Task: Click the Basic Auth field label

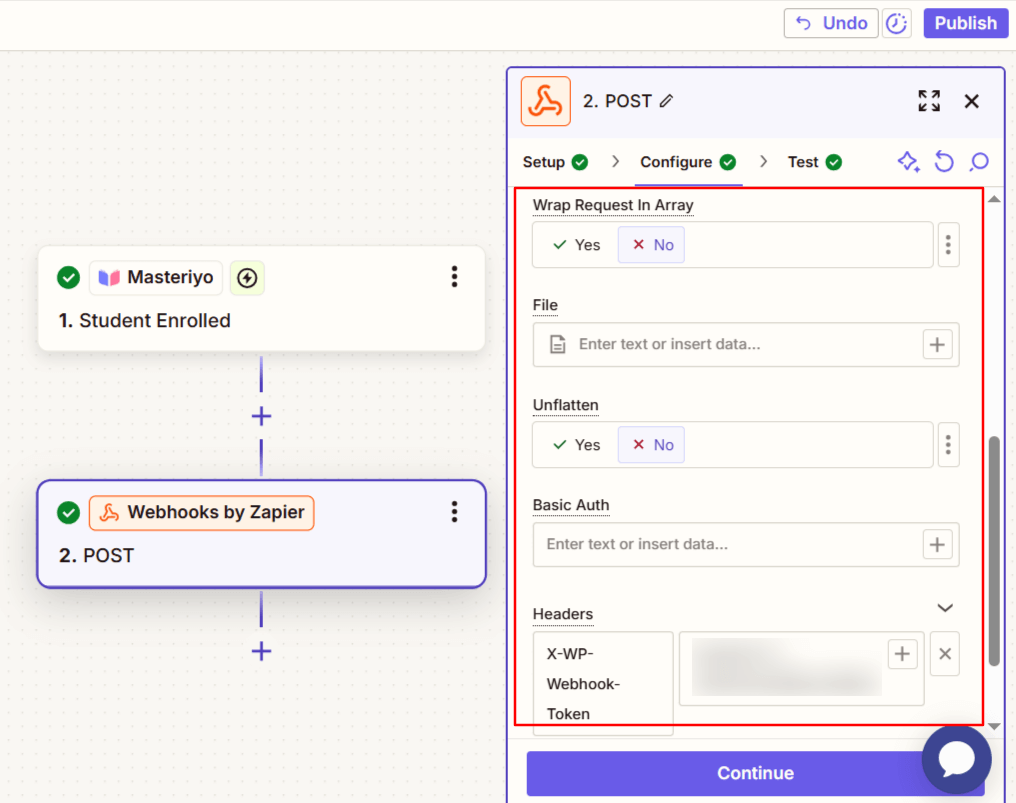Action: tap(571, 505)
